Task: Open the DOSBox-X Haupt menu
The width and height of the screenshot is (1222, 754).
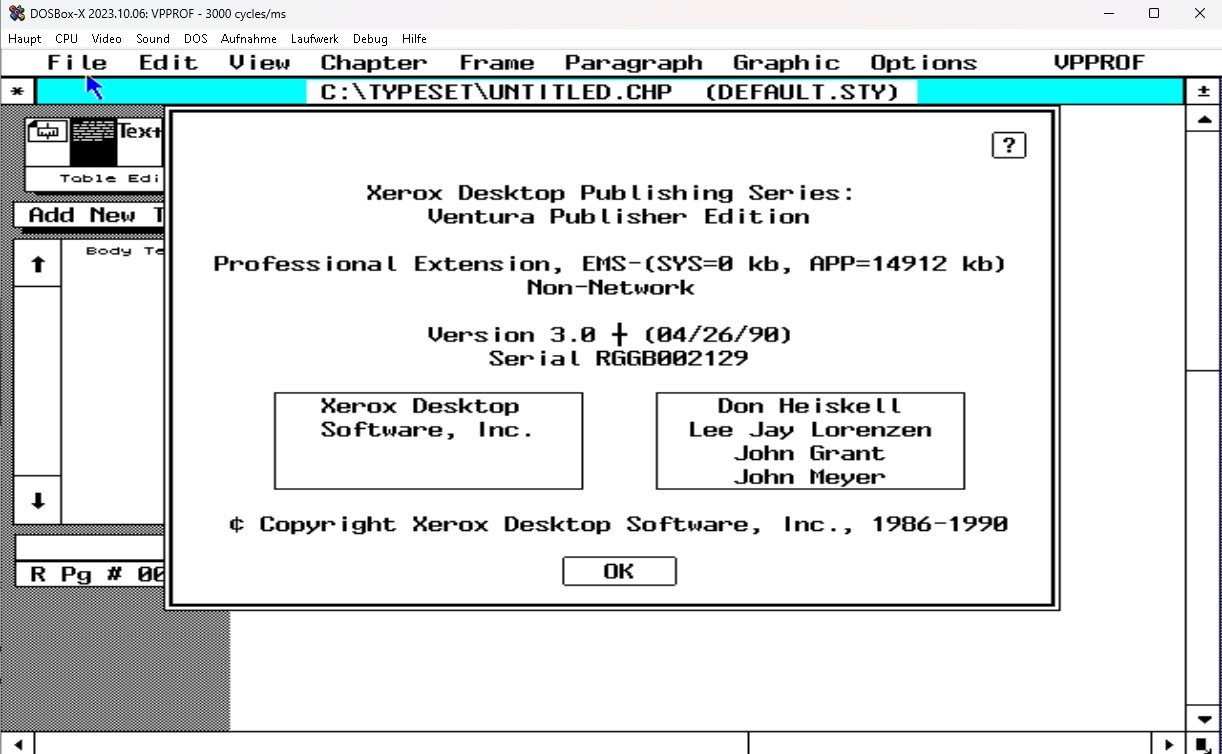Action: click(x=25, y=39)
